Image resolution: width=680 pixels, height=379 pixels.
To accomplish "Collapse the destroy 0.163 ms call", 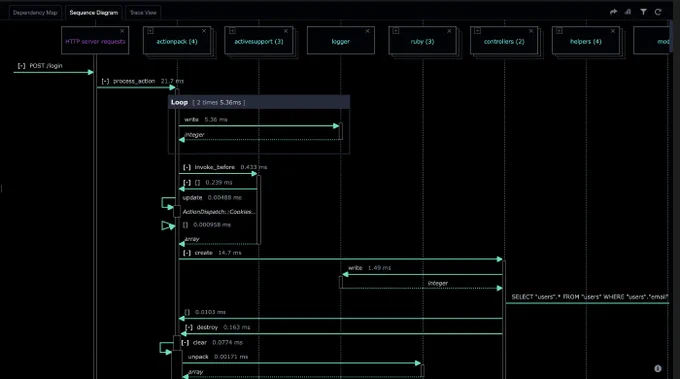I will pos(189,327).
